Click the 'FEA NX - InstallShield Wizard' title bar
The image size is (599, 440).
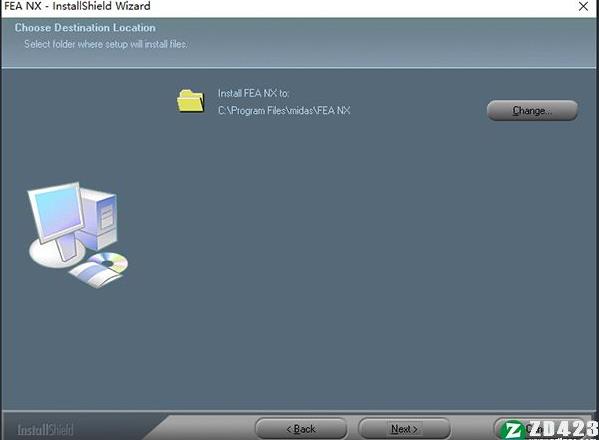pyautogui.click(x=267, y=6)
